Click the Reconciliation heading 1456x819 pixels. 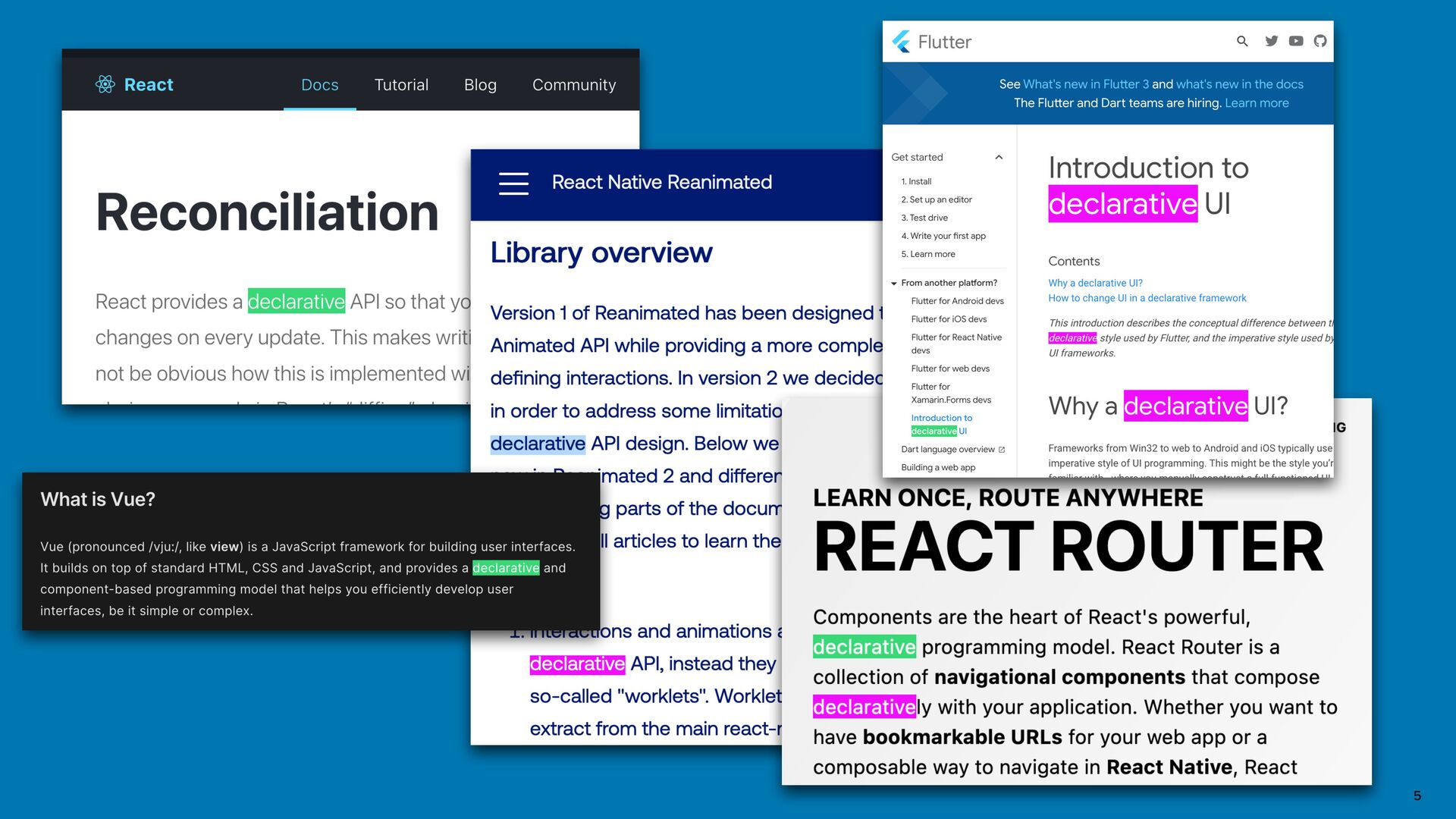[267, 212]
